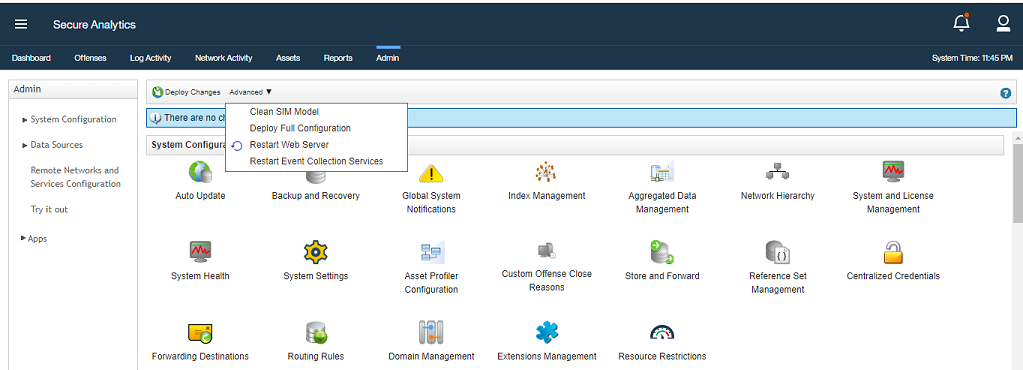Select System Configuration in sidebar
This screenshot has width=1023, height=370.
click(x=74, y=119)
